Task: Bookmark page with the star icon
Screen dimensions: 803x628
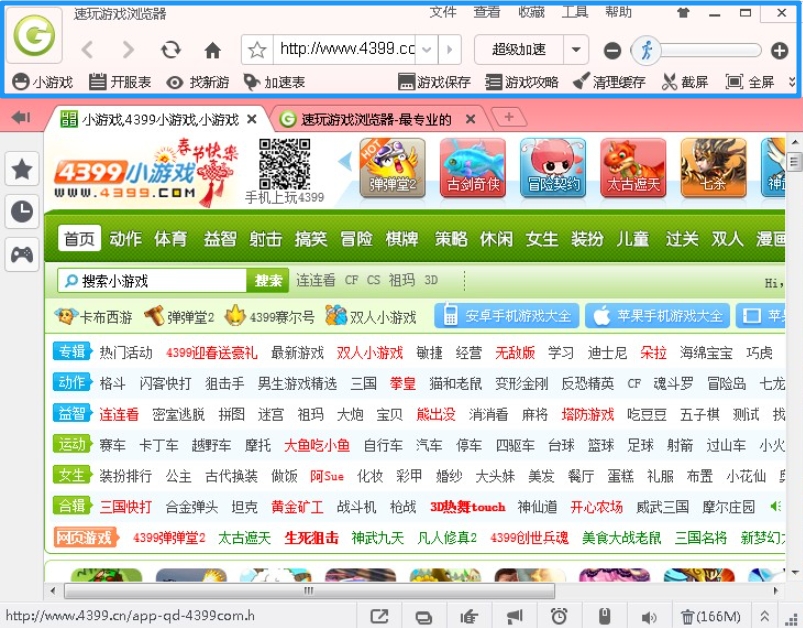Action: 257,50
